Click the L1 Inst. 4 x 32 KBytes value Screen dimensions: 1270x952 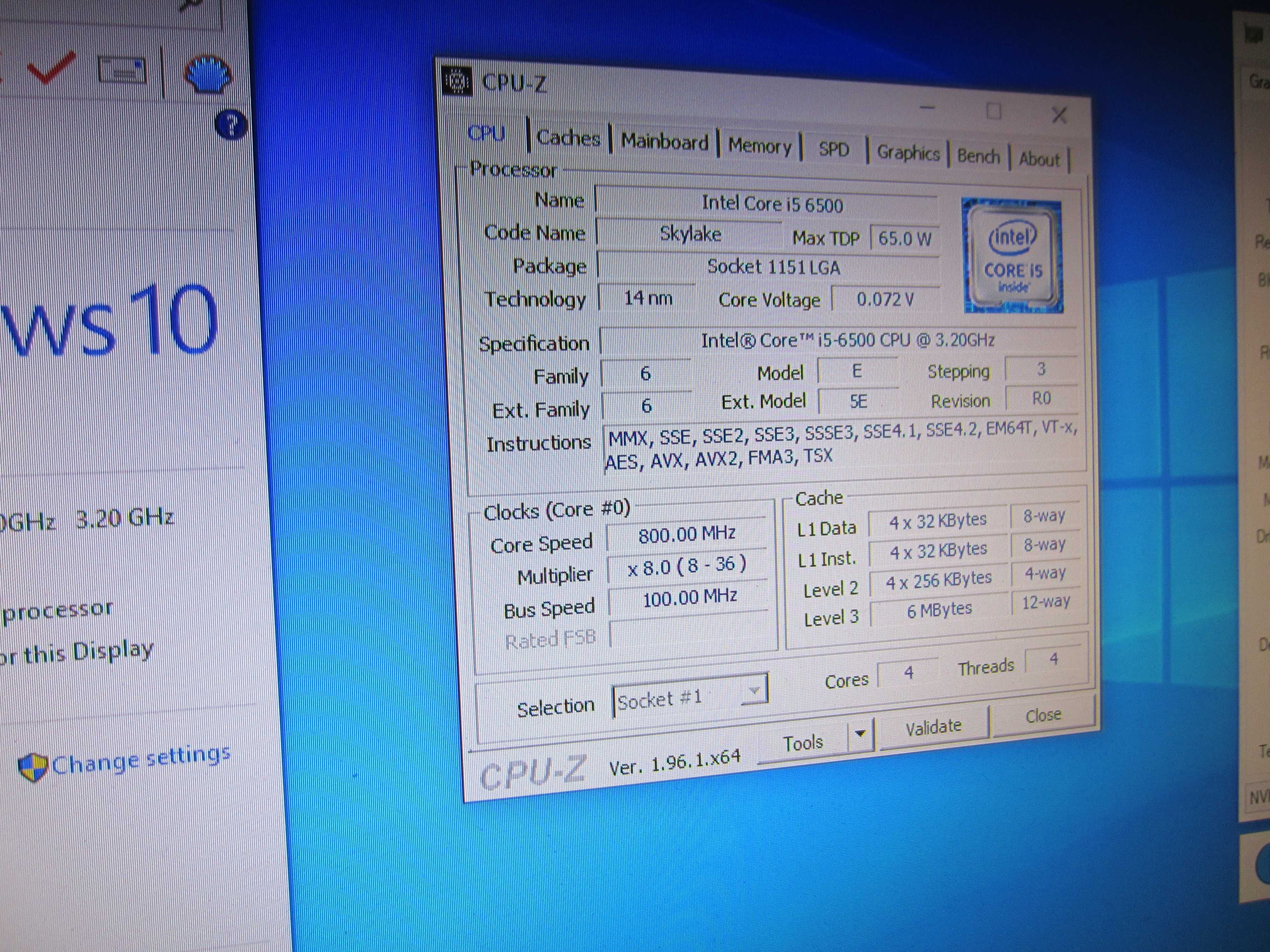[x=938, y=550]
